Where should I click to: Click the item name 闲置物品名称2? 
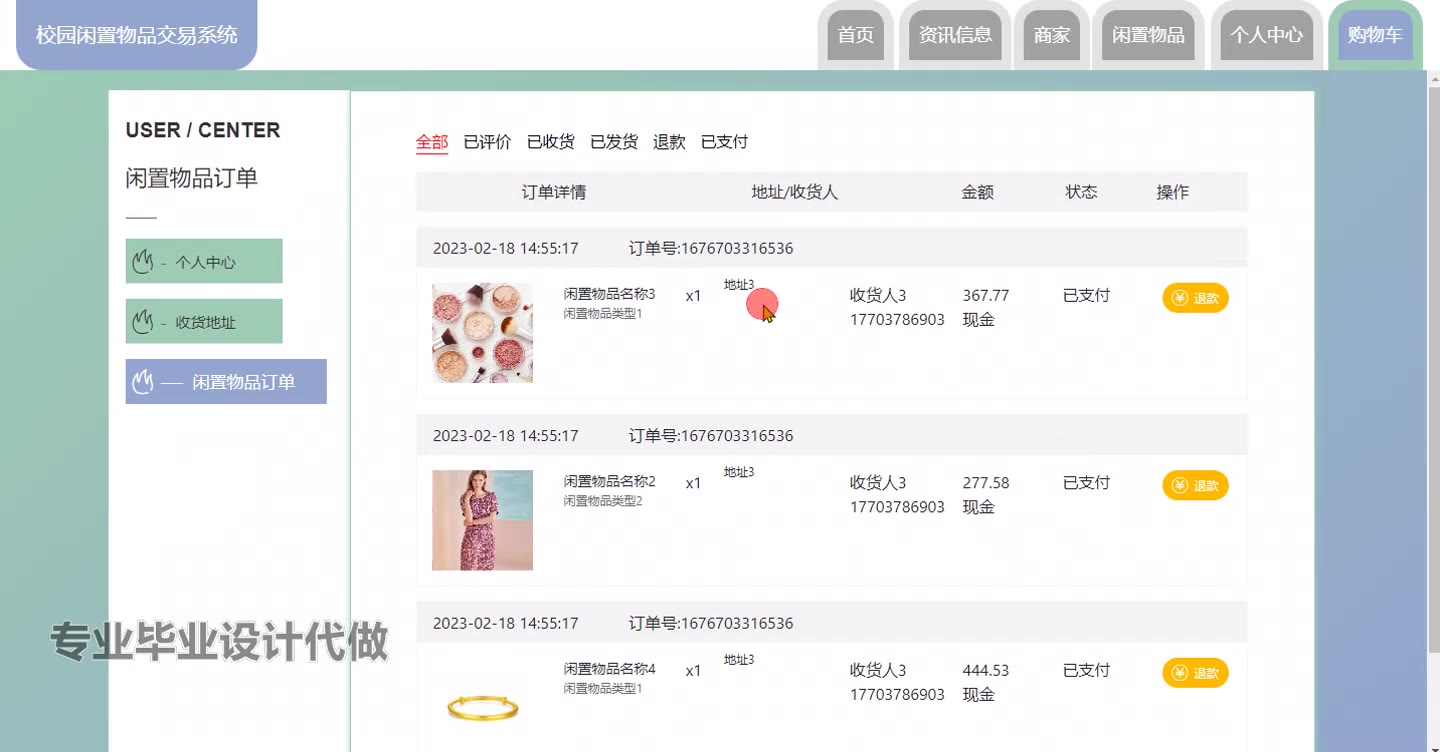(609, 481)
